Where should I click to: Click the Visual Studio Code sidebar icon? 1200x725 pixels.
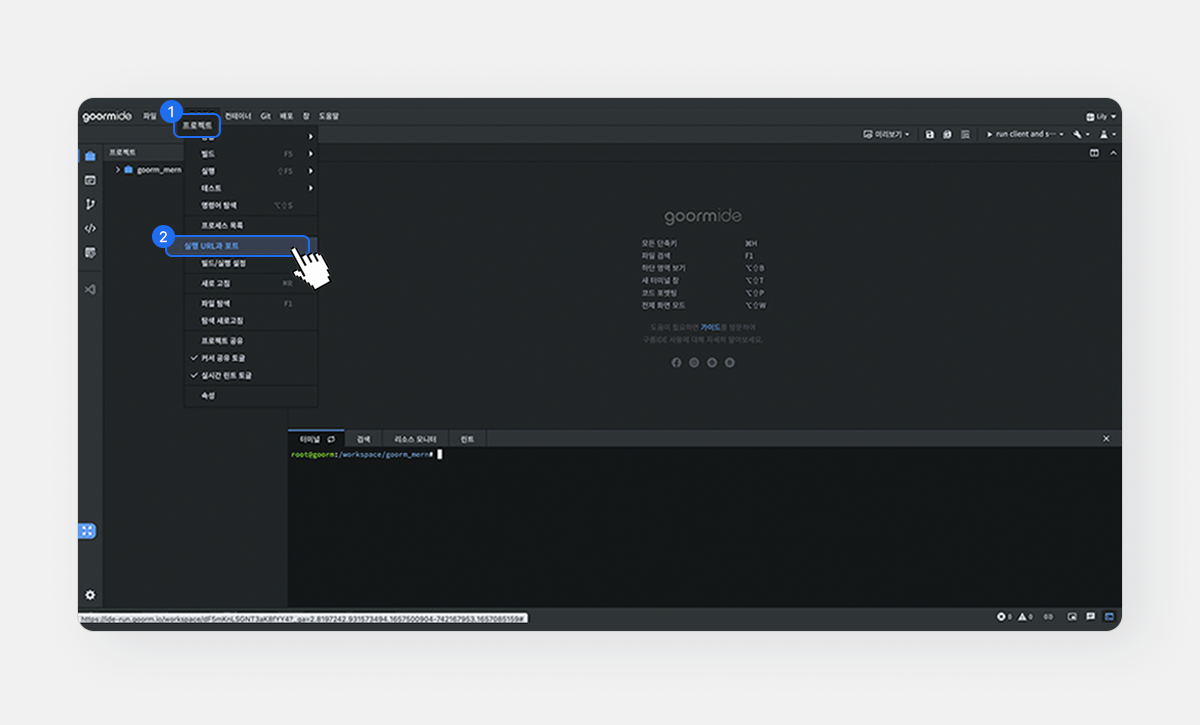point(90,289)
